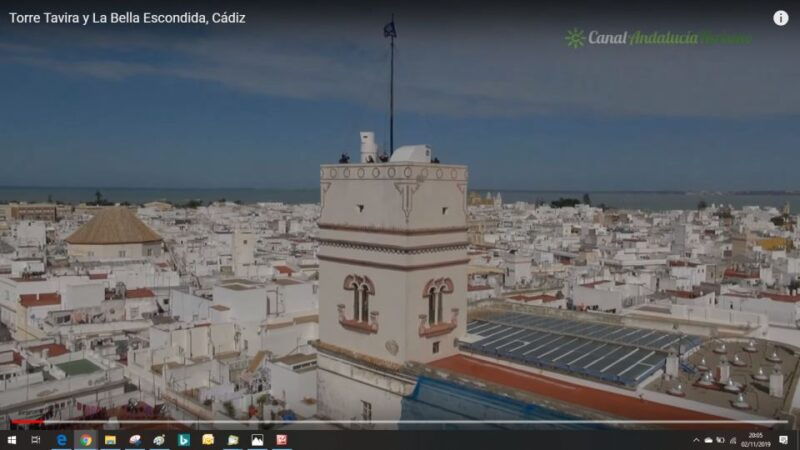Click the video info icon
Viewport: 800px width, 450px height.
click(780, 18)
